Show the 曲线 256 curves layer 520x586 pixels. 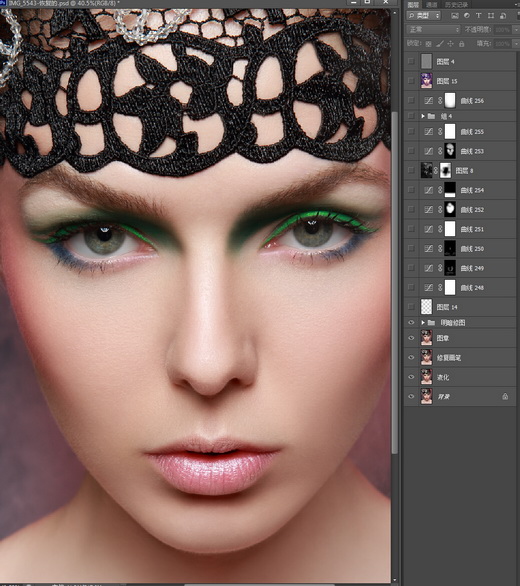pyautogui.click(x=411, y=101)
